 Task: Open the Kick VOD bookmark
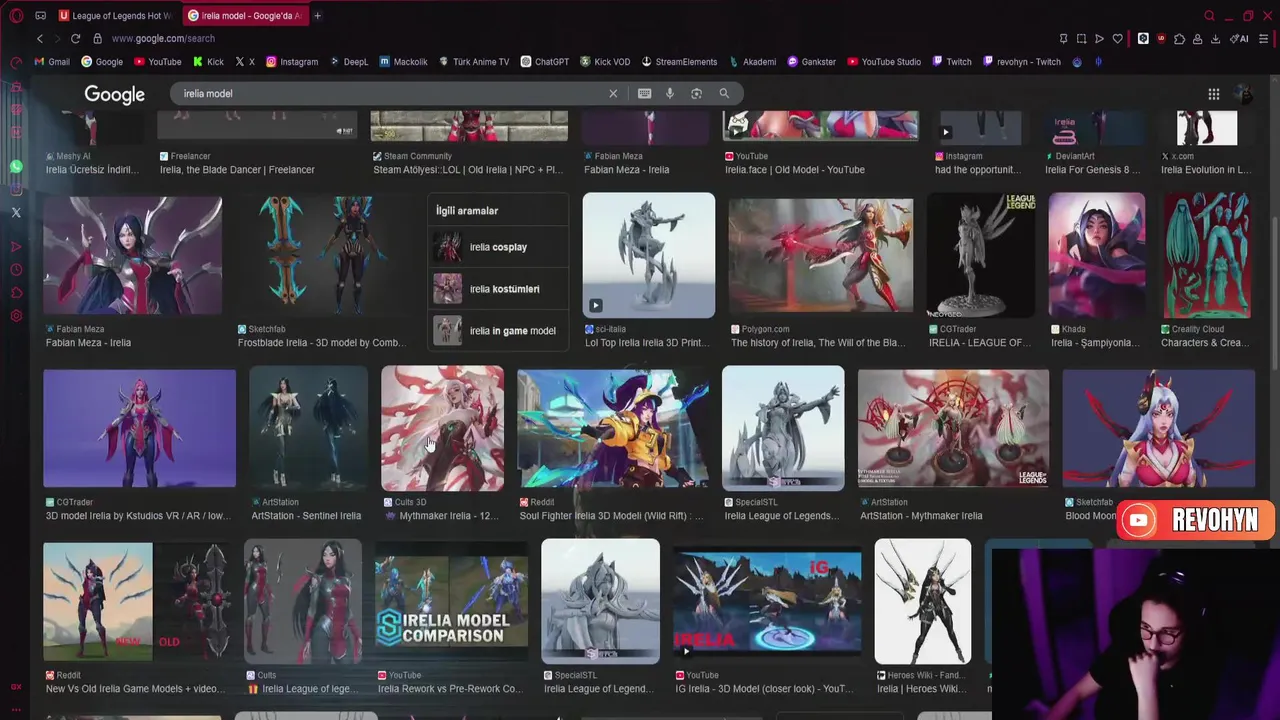pos(605,62)
